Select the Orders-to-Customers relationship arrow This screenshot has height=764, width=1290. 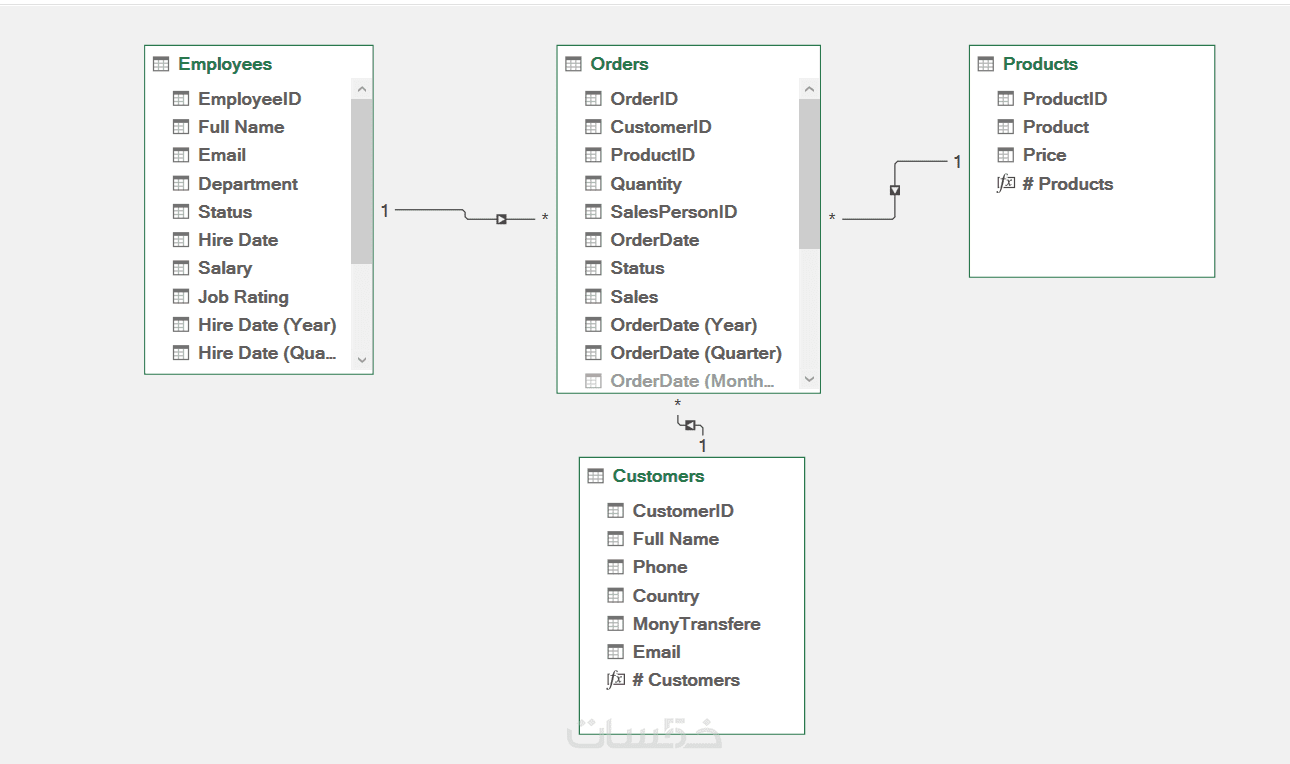[690, 425]
